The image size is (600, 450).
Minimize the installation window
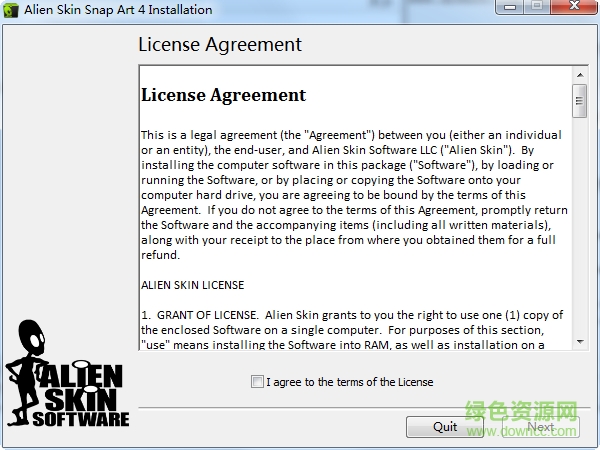510,7
